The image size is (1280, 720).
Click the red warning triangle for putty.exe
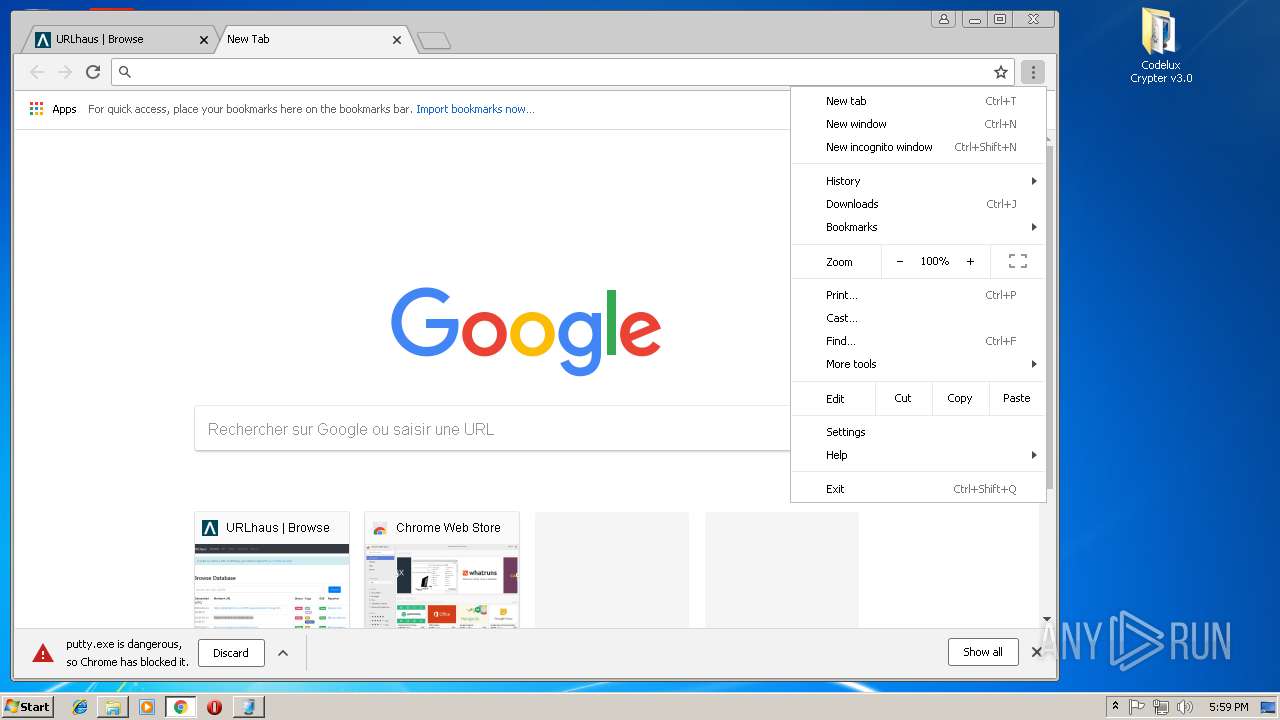click(x=43, y=653)
